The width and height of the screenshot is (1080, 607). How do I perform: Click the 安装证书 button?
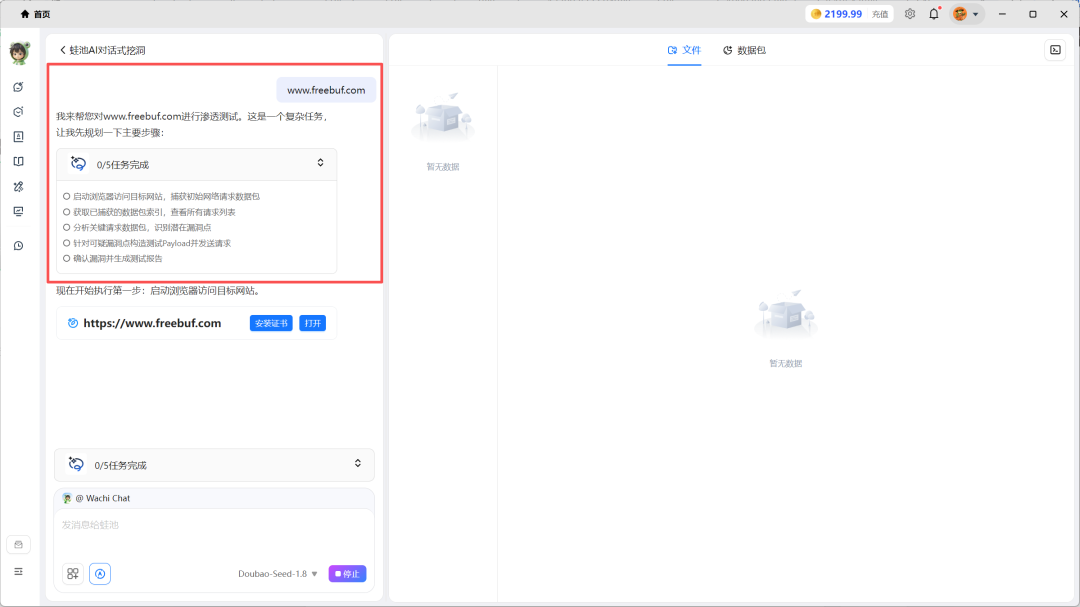point(271,323)
